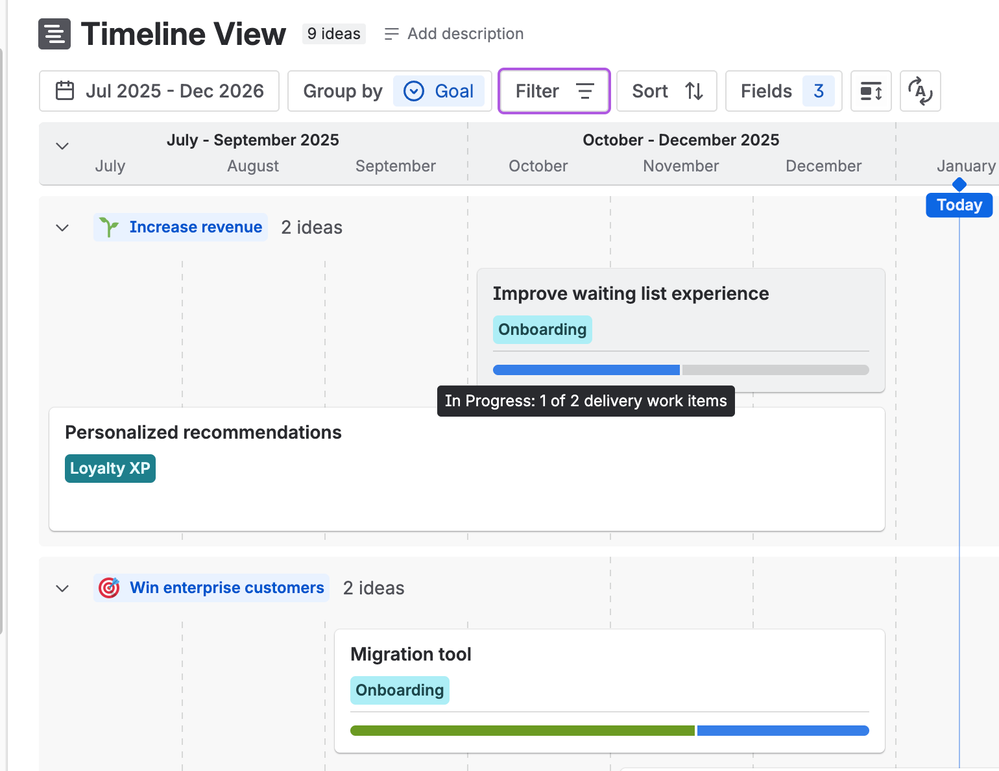Click the auto-schedule refresh icon
The height and width of the screenshot is (771, 999).
920,91
